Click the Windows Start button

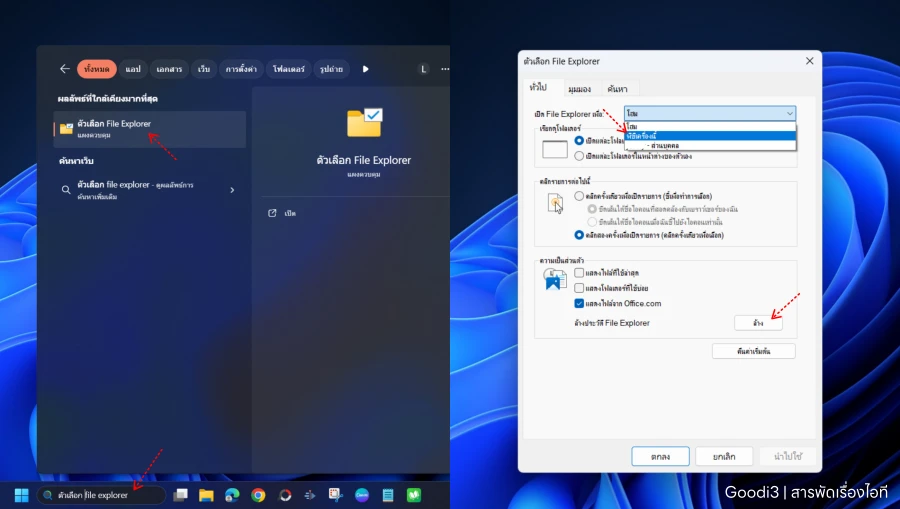coord(19,495)
